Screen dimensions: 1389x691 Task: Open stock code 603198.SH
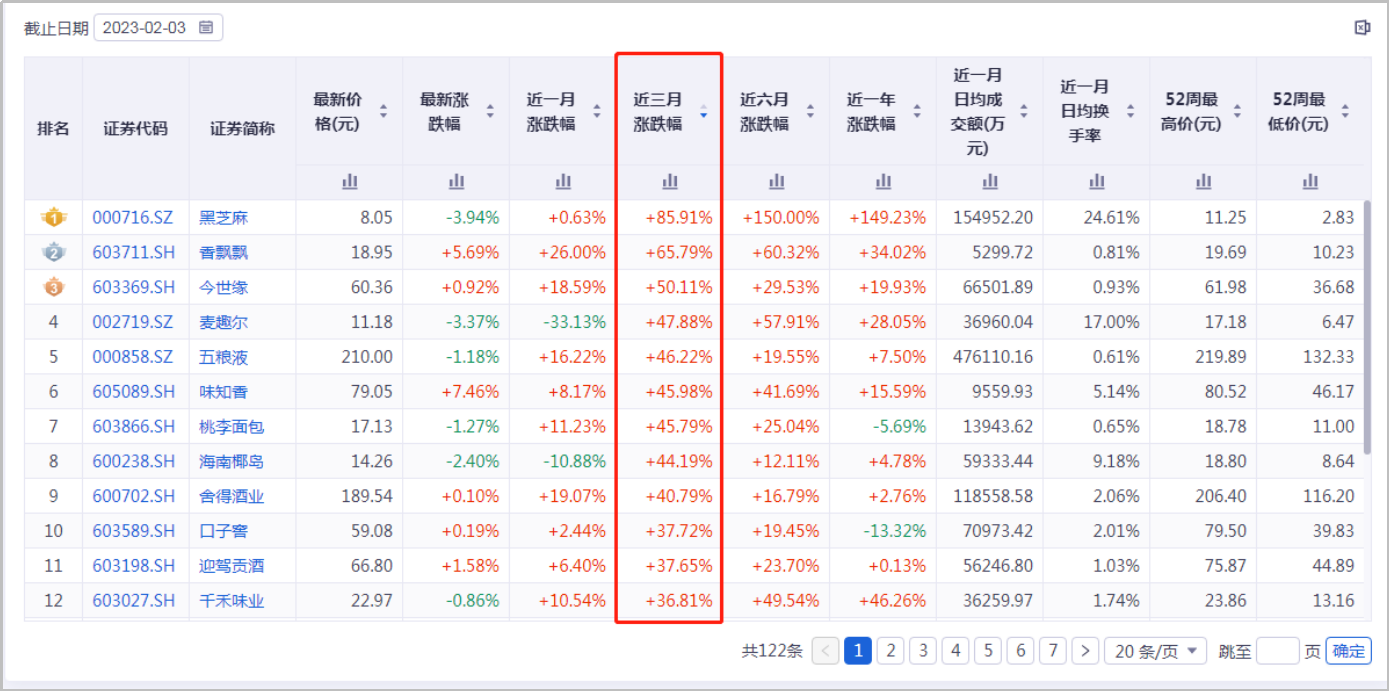click(134, 566)
